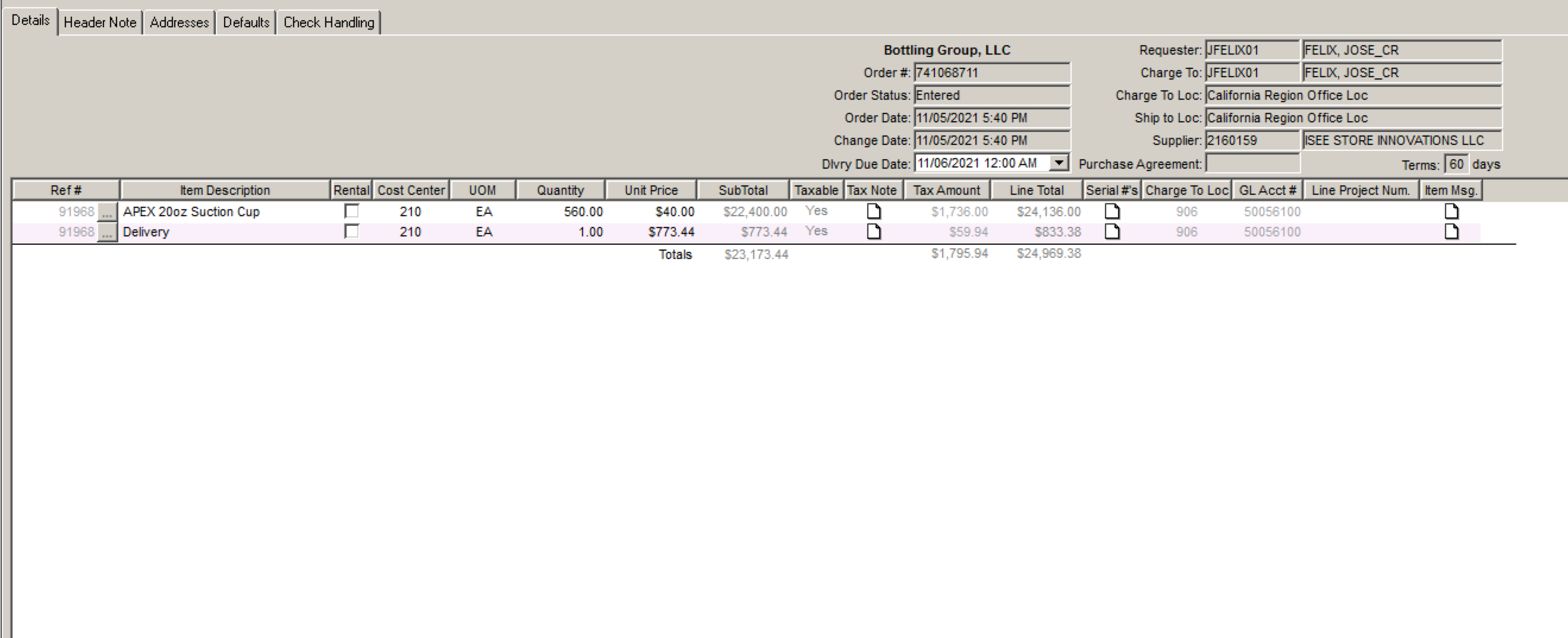The width and height of the screenshot is (1568, 638).
Task: Expand the Dlvry Due Date dropdown
Action: [1059, 163]
